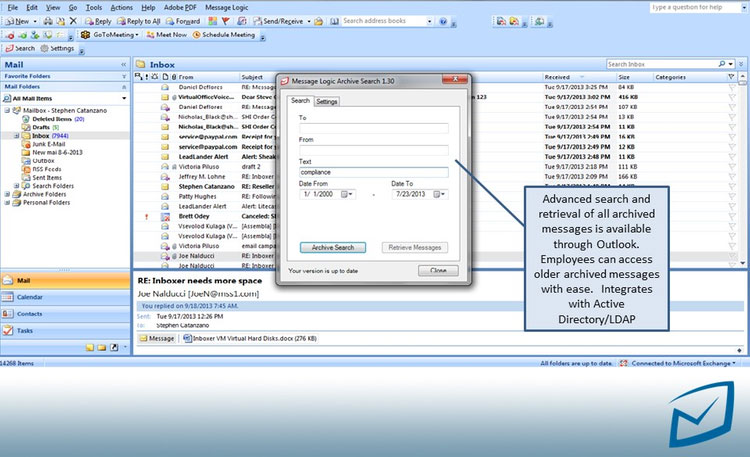
Task: Open Message Logic Settings gear in toolbar
Action: [x=57, y=48]
